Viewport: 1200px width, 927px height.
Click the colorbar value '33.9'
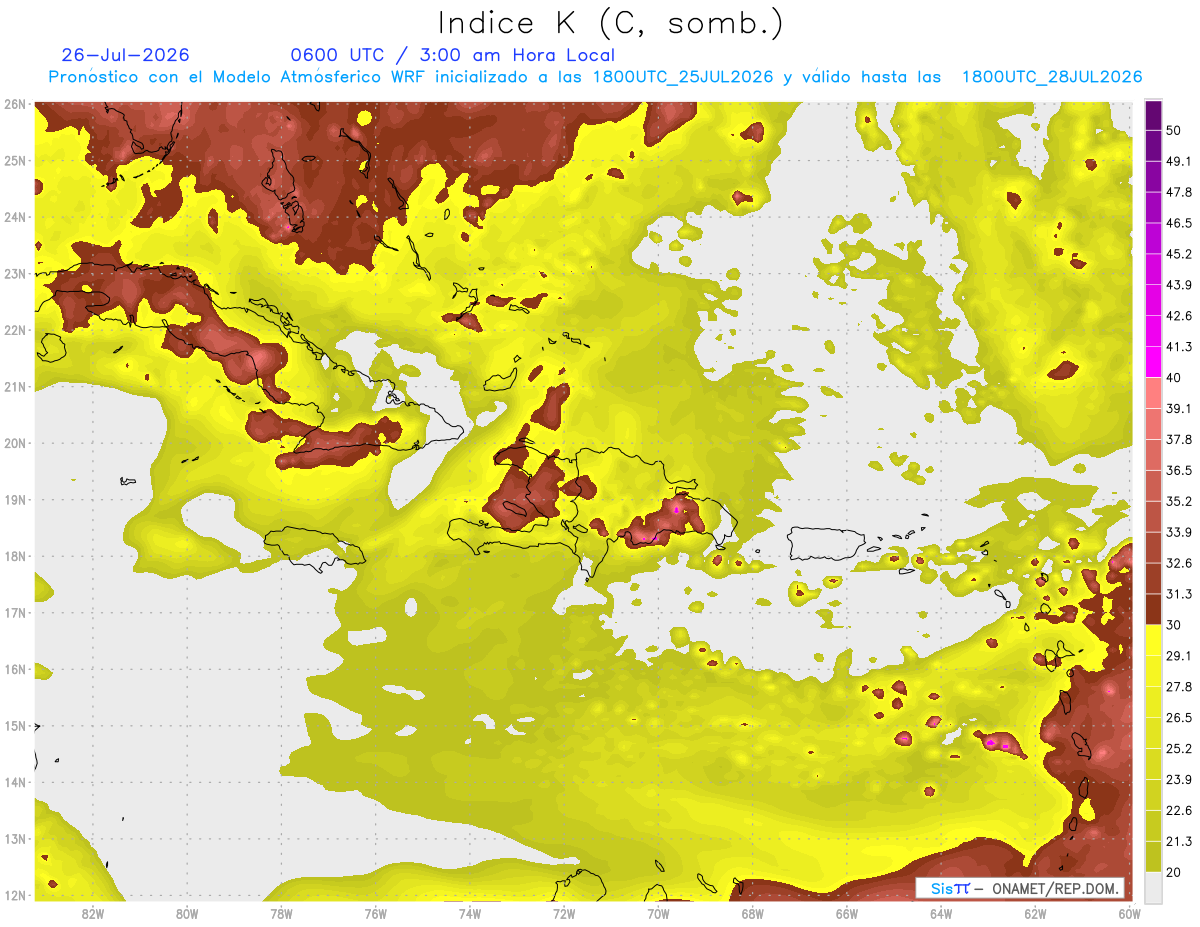[x=1179, y=532]
